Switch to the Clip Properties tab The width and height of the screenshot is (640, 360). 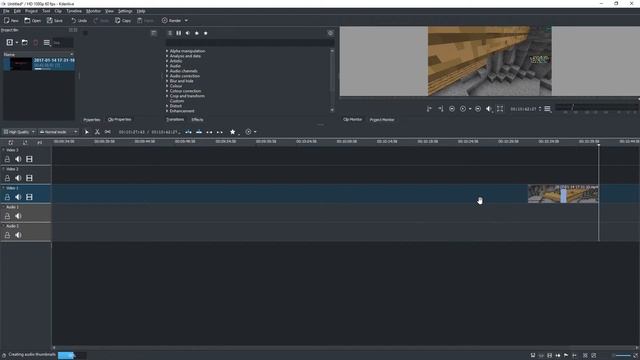pos(120,120)
